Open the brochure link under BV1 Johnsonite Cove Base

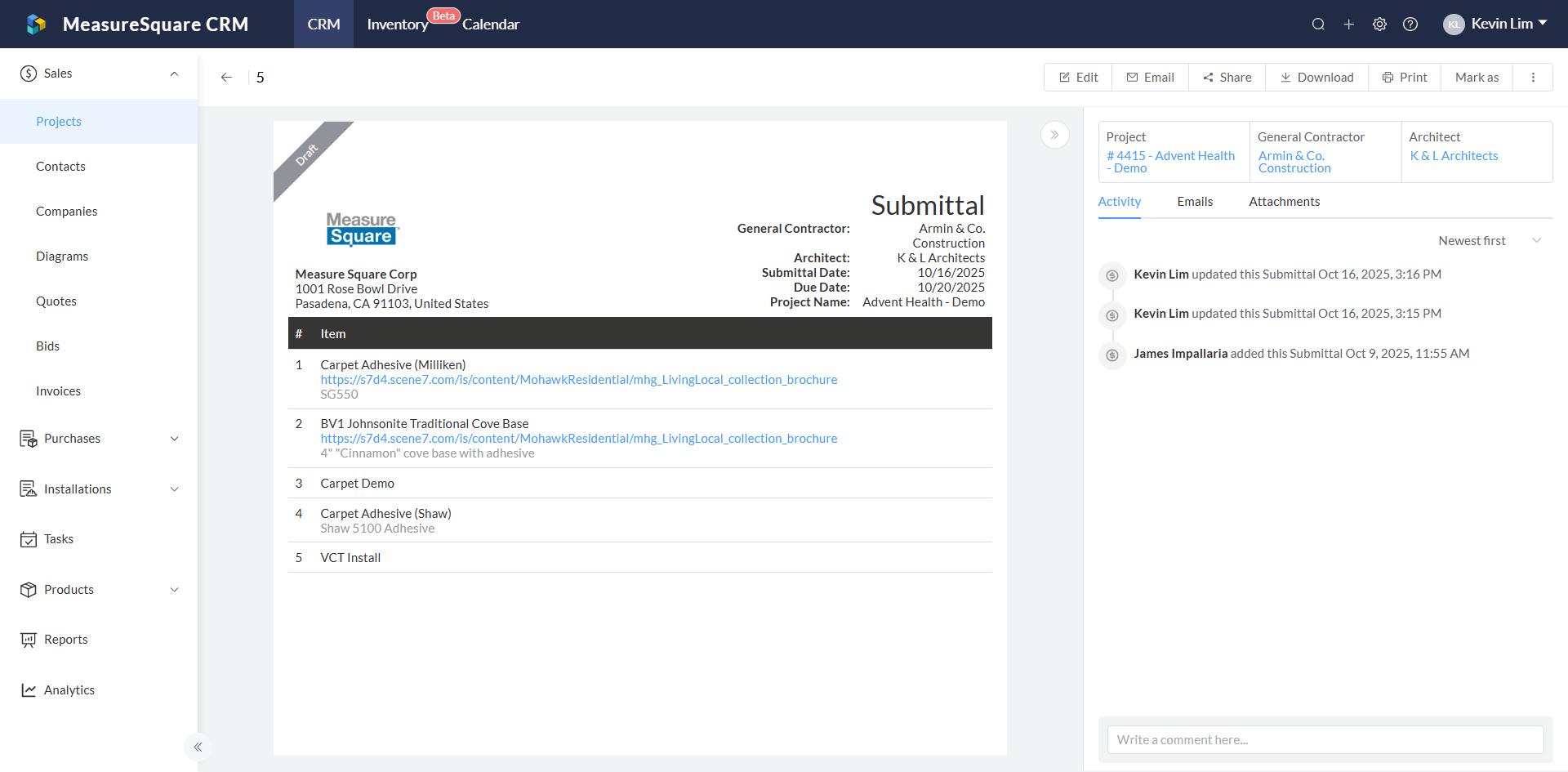[x=578, y=439]
